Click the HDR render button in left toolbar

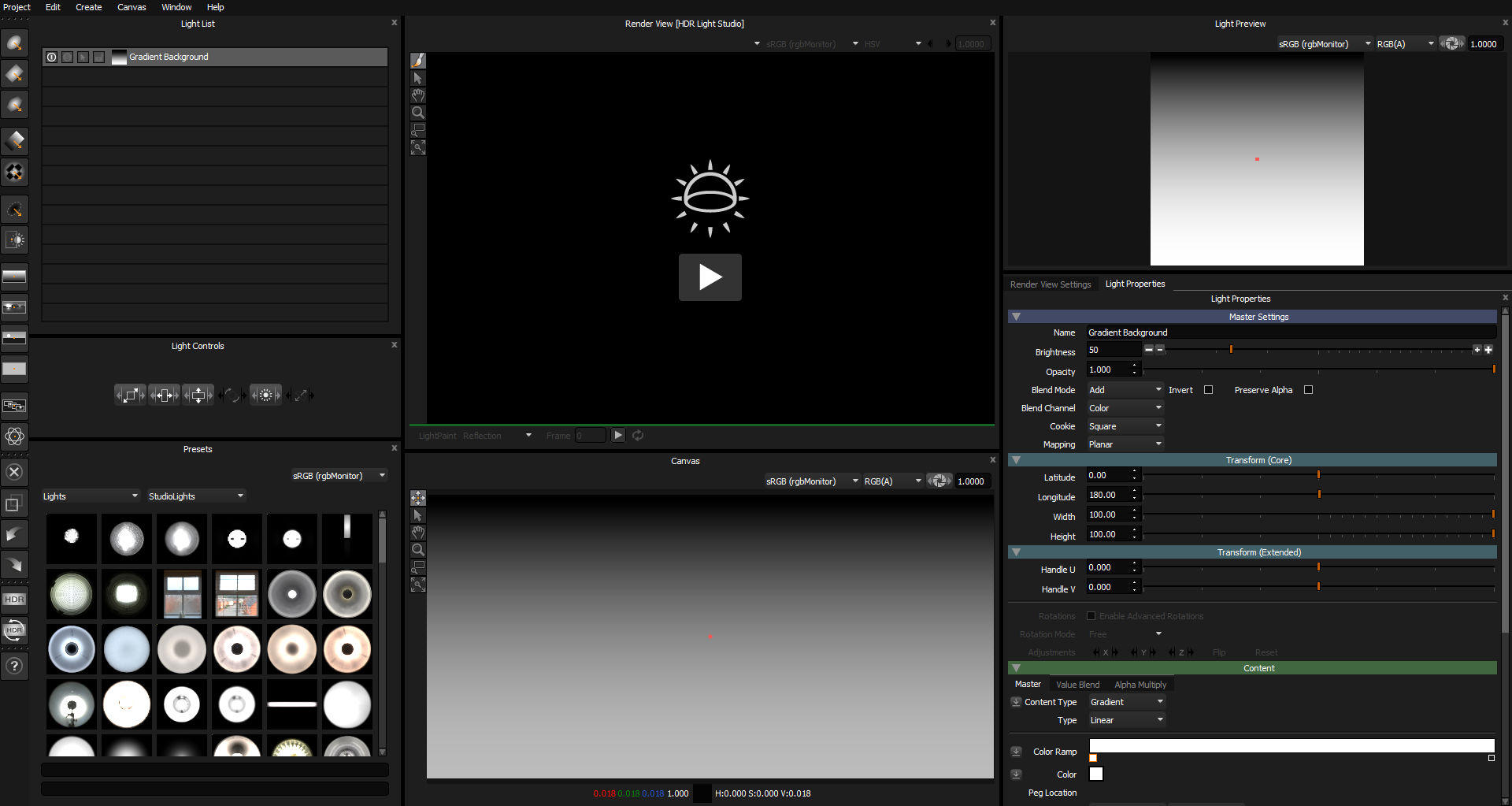pyautogui.click(x=14, y=600)
